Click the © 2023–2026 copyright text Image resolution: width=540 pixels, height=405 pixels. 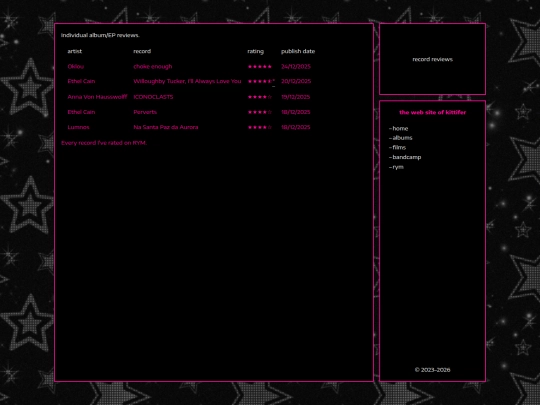(x=432, y=370)
